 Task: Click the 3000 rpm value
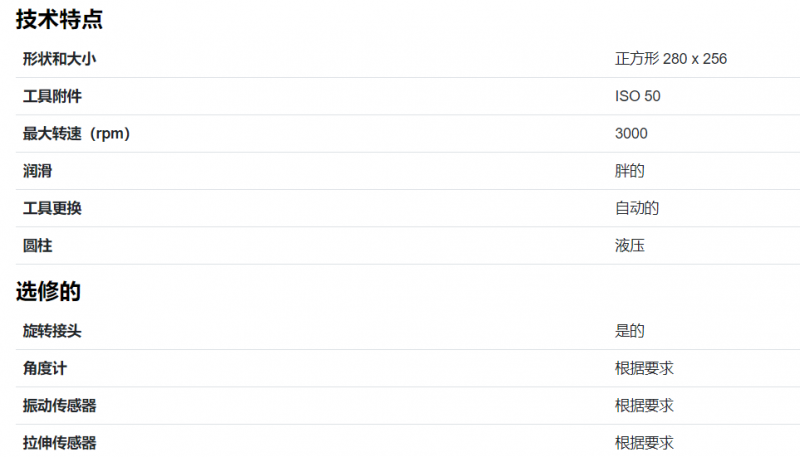click(x=631, y=134)
